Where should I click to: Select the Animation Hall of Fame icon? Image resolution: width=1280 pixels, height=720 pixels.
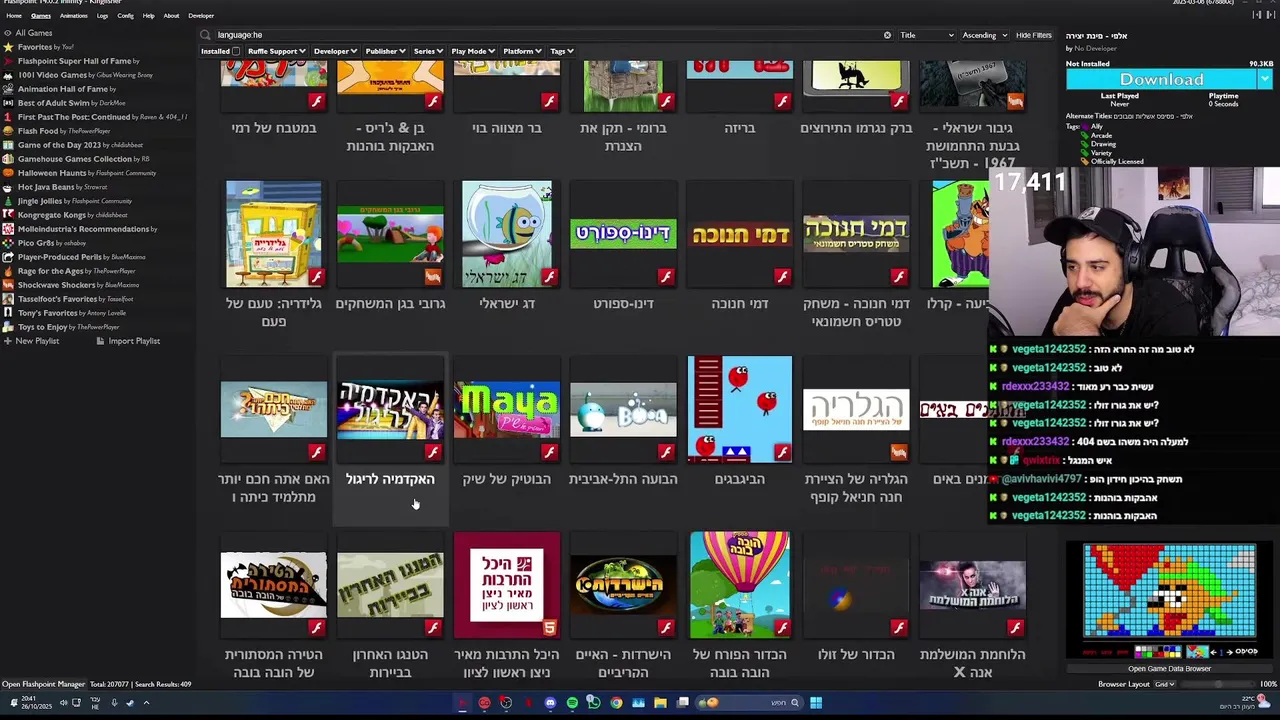tap(8, 89)
